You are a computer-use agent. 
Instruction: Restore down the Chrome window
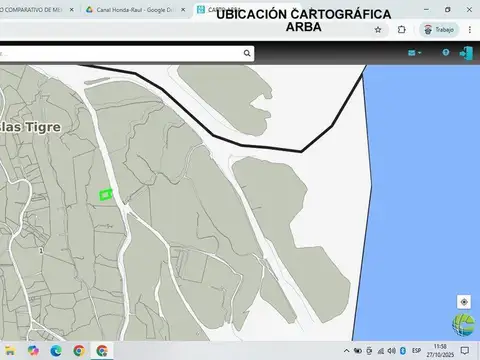click(x=448, y=10)
